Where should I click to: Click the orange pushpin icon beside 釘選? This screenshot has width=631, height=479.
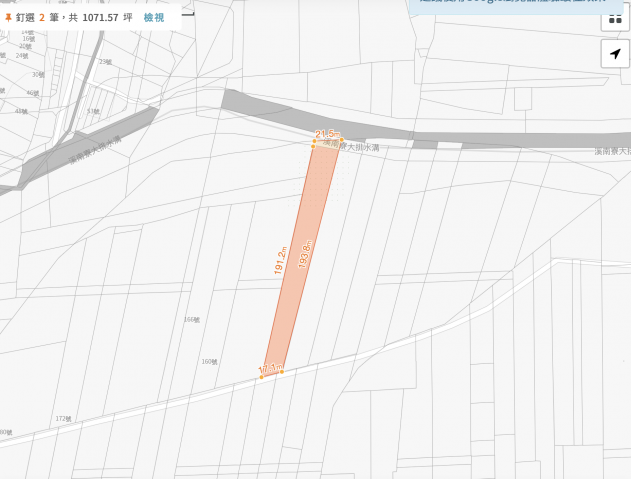8,18
